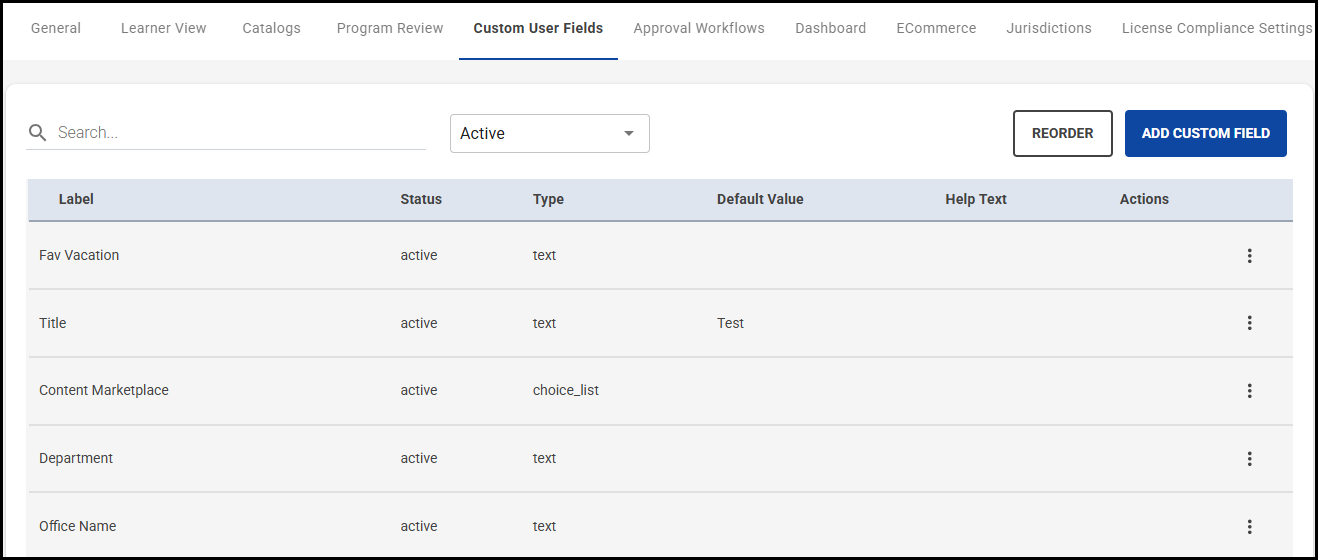The width and height of the screenshot is (1318, 560).
Task: Click the search magnifier icon
Action: (x=38, y=133)
